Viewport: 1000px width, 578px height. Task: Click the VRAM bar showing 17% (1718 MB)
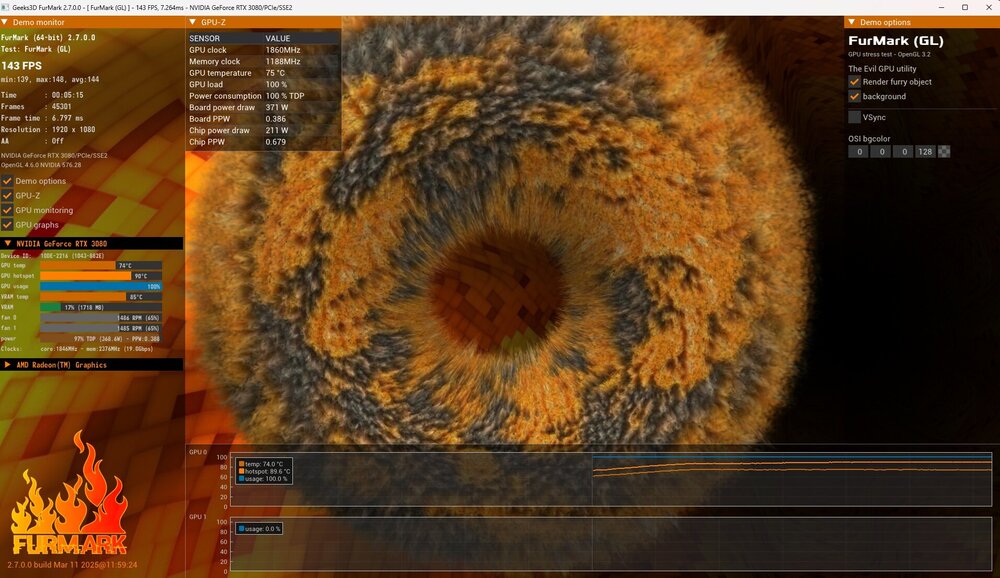click(x=101, y=308)
